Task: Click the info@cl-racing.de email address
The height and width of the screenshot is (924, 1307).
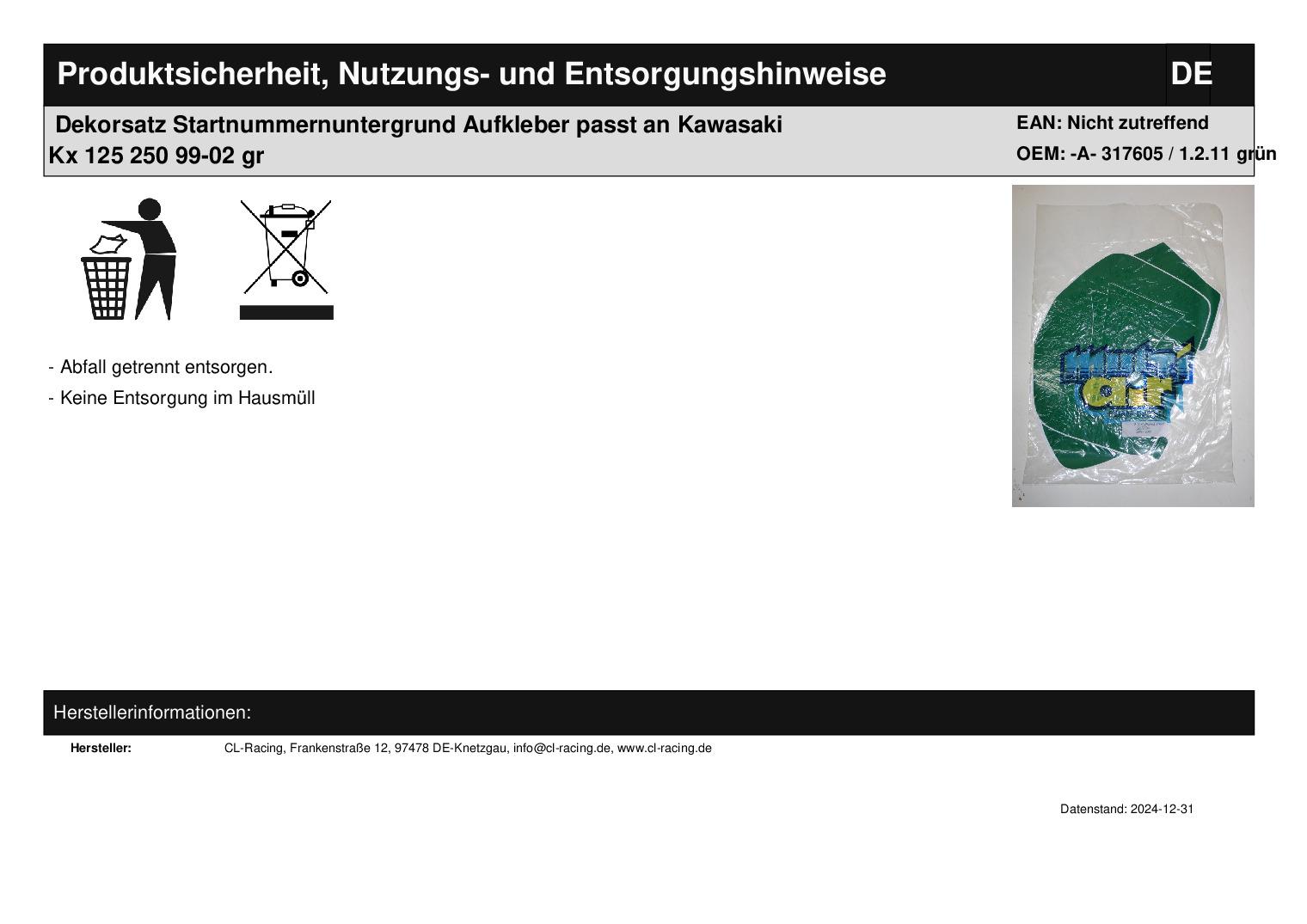Action: pos(561,748)
